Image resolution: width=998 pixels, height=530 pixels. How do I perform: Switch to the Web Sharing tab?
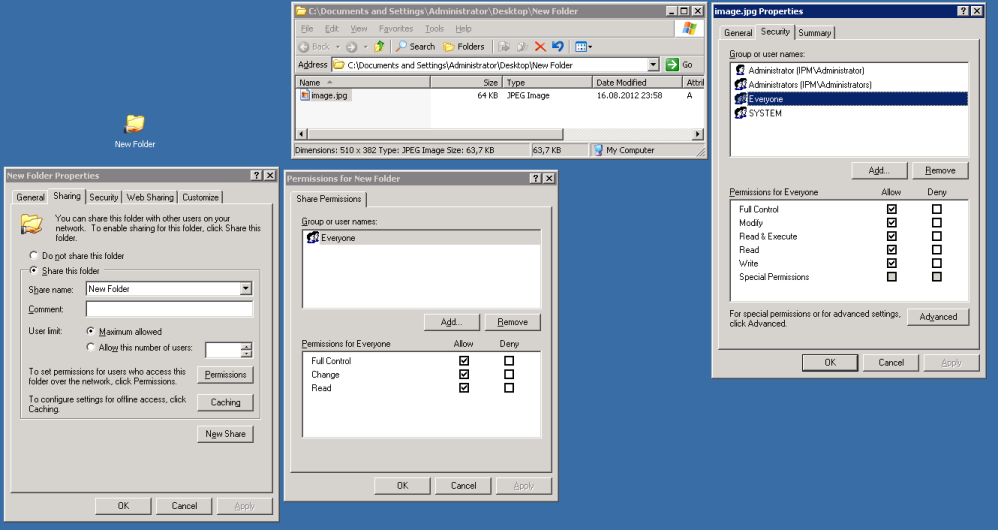point(150,198)
